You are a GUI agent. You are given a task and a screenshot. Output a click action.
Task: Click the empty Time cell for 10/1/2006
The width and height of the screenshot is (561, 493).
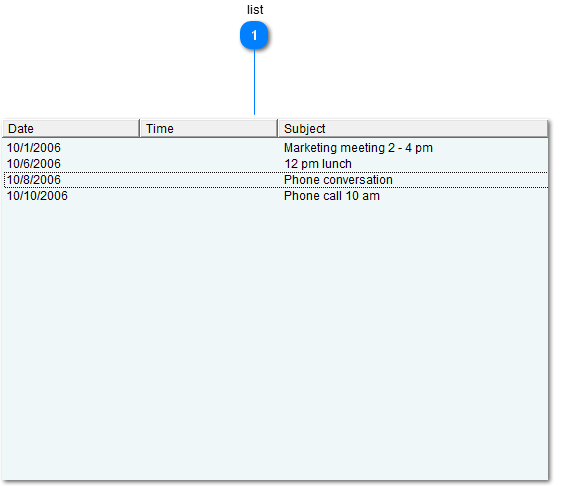[209, 148]
